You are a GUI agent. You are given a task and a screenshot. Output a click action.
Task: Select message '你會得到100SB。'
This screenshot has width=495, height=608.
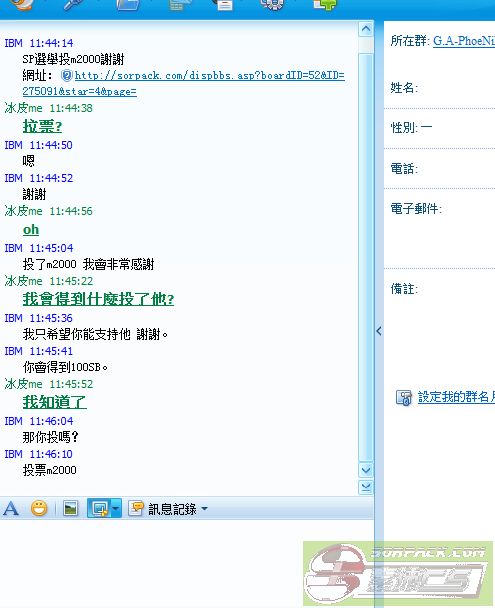pyautogui.click(x=65, y=367)
